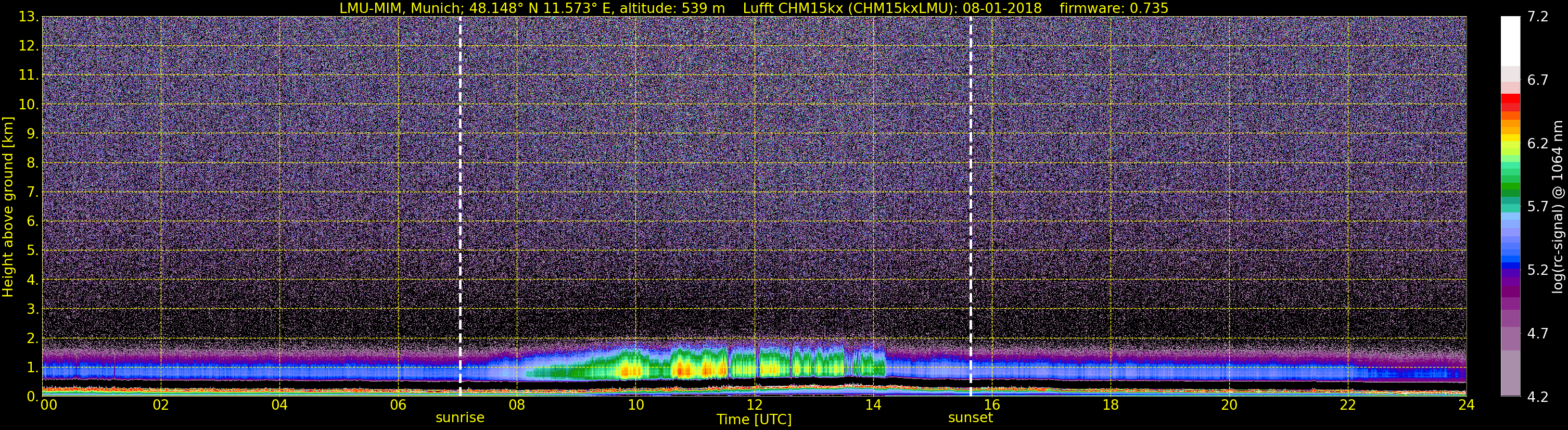
Task: Click the plot title with LMU-MIM Munich
Action: [754, 8]
